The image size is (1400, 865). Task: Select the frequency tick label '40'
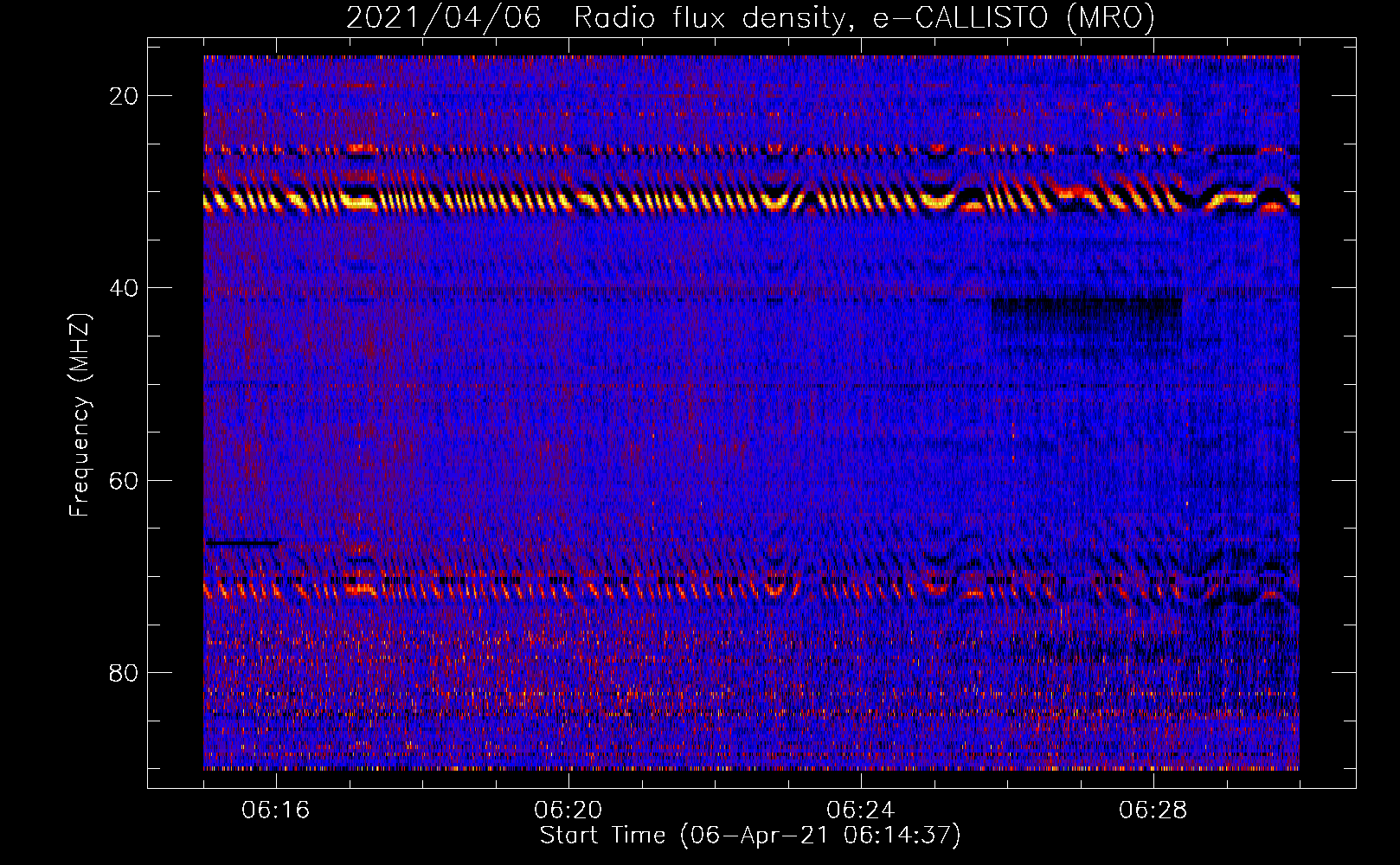[125, 288]
